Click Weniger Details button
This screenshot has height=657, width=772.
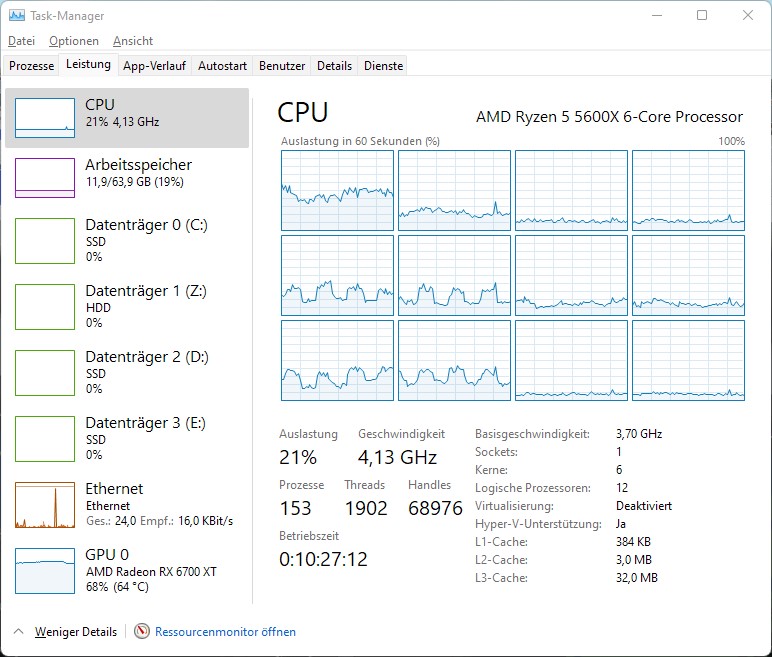tap(76, 631)
